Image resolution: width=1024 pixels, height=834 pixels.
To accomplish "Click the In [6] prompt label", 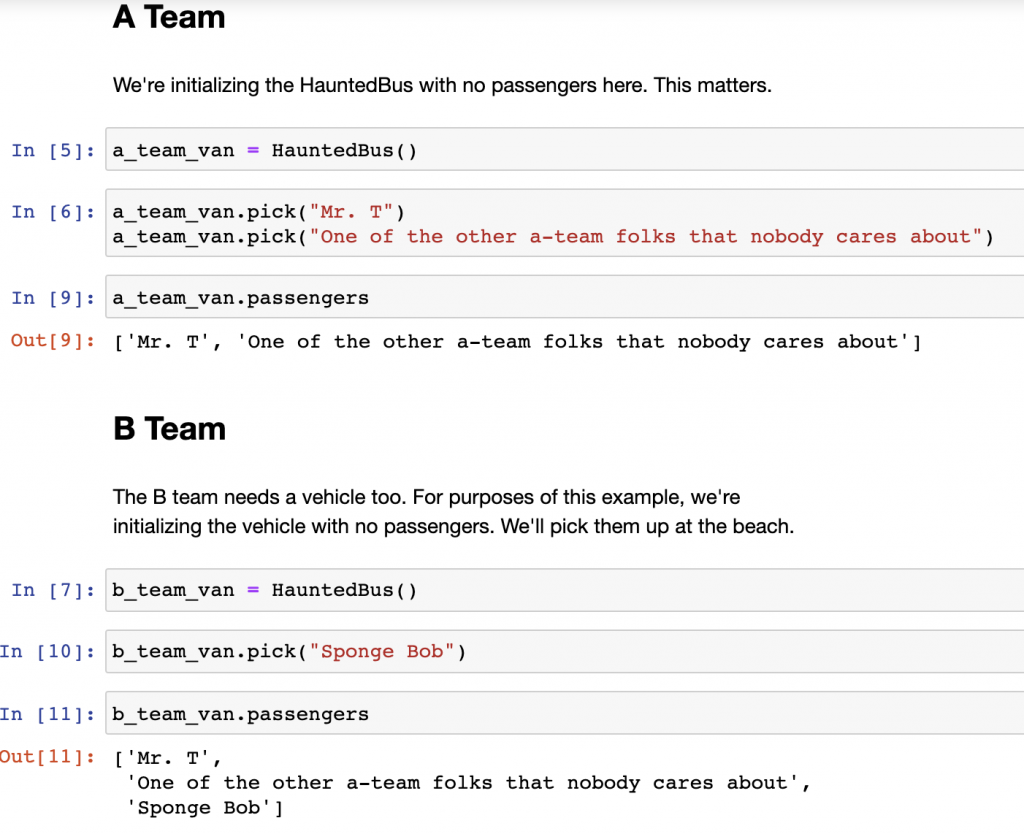I will coord(53,212).
